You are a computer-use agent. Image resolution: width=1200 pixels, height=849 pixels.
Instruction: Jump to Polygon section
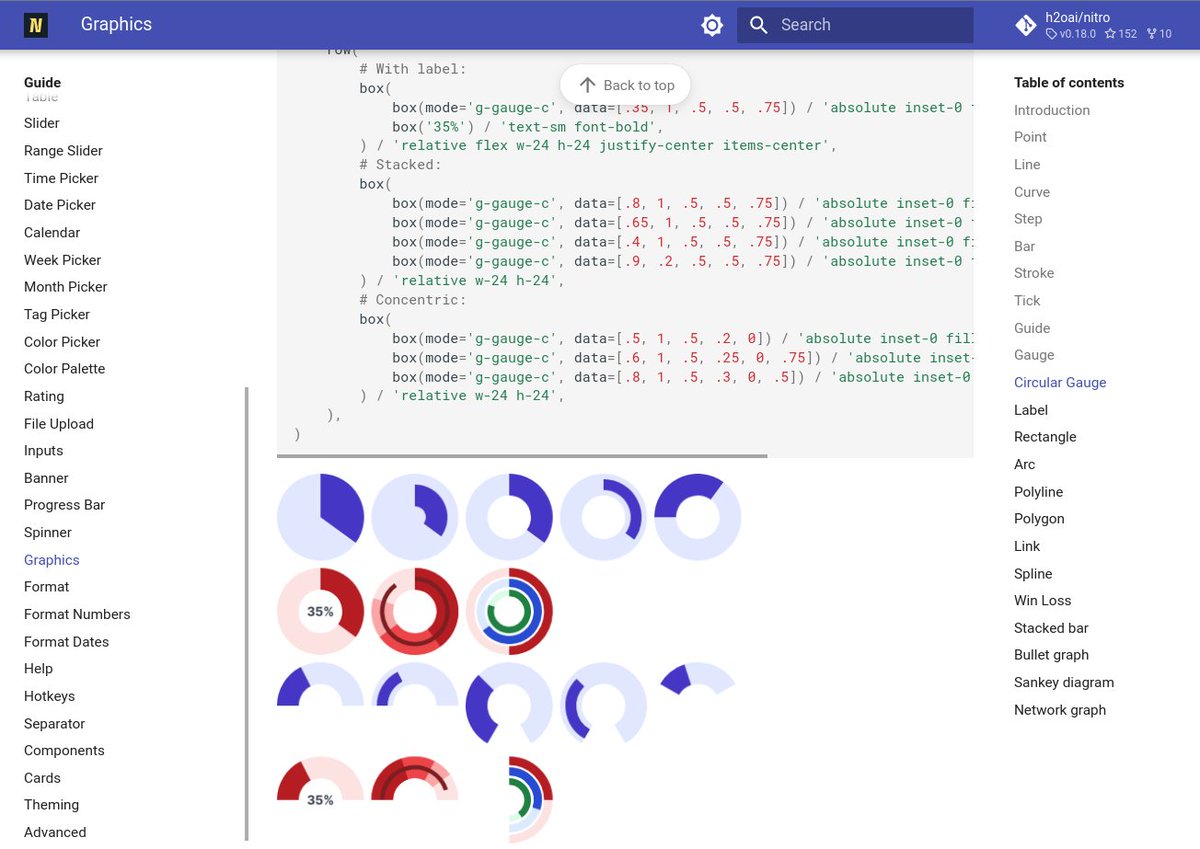(x=1039, y=519)
